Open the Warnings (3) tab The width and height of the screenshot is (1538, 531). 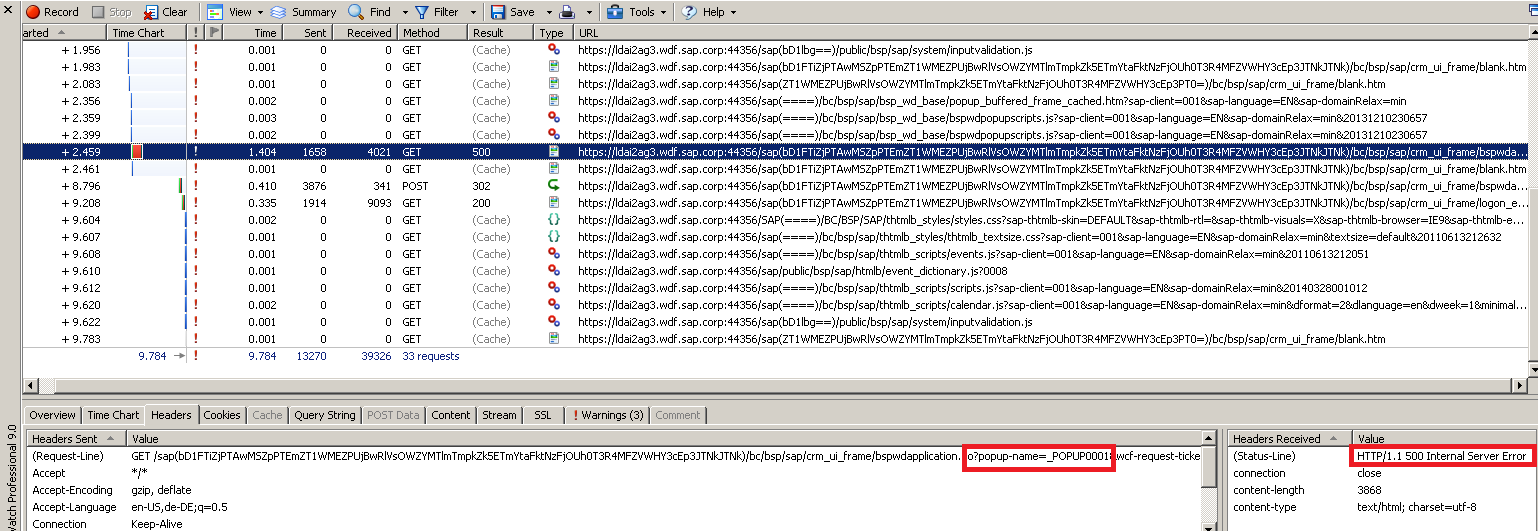[x=607, y=415]
